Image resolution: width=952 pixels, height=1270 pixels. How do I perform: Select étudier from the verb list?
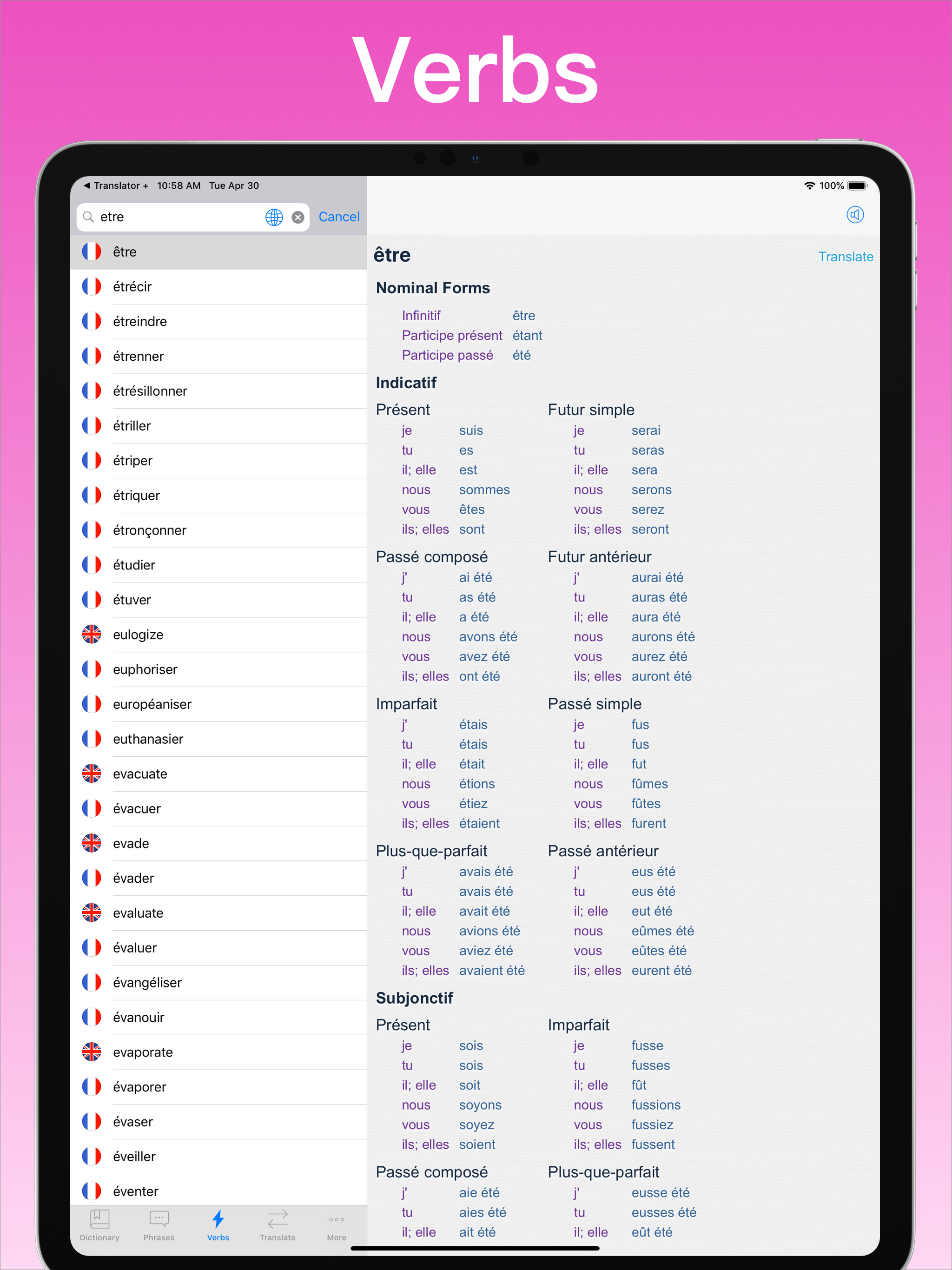[x=134, y=565]
